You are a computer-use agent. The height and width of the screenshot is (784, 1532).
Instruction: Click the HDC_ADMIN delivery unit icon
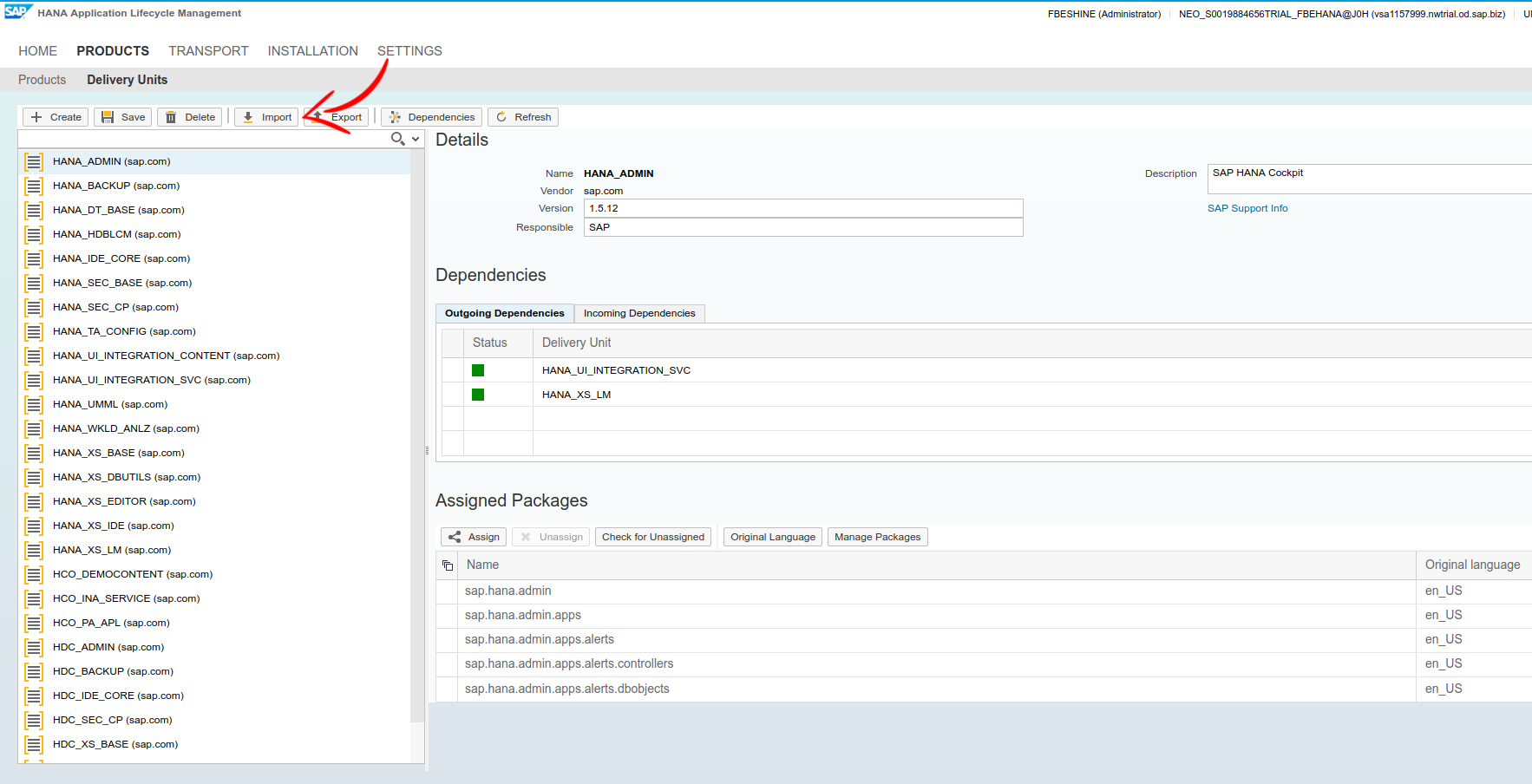pyautogui.click(x=34, y=647)
